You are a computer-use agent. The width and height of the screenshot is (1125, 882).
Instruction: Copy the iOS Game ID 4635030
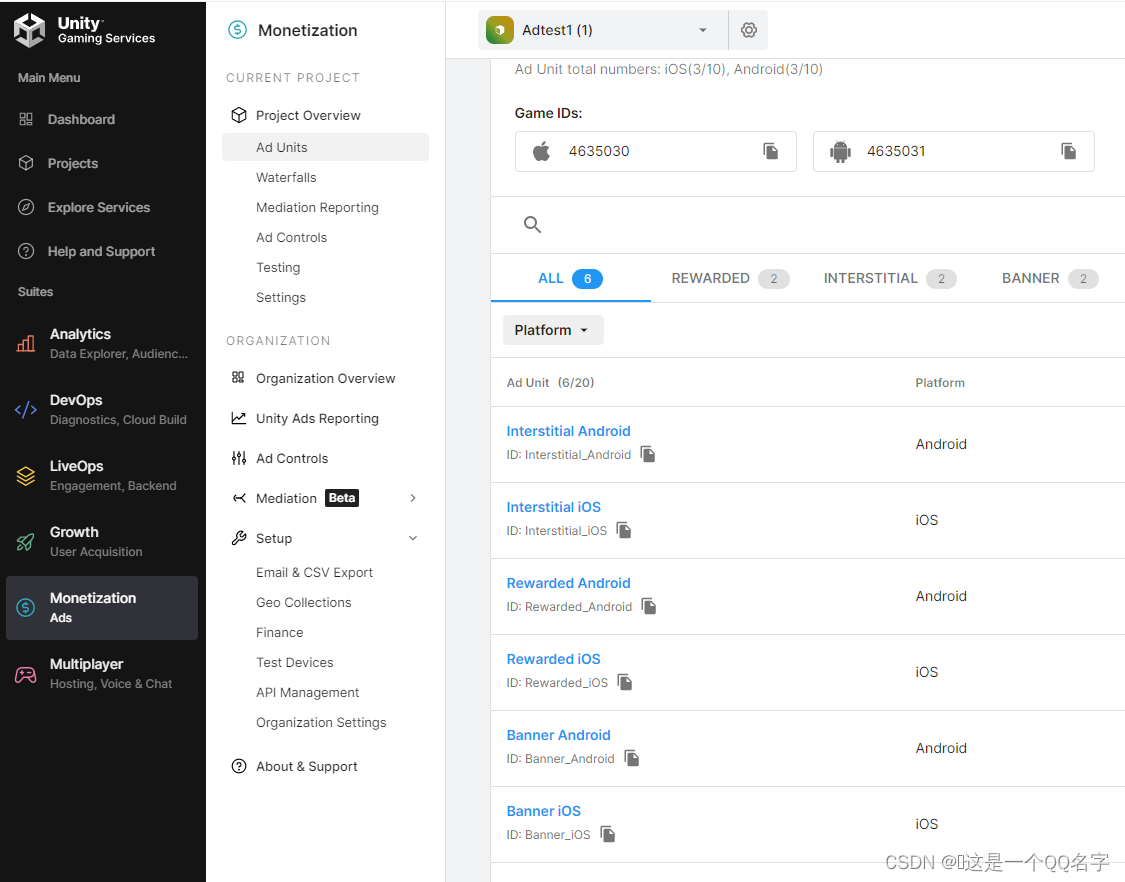point(771,151)
